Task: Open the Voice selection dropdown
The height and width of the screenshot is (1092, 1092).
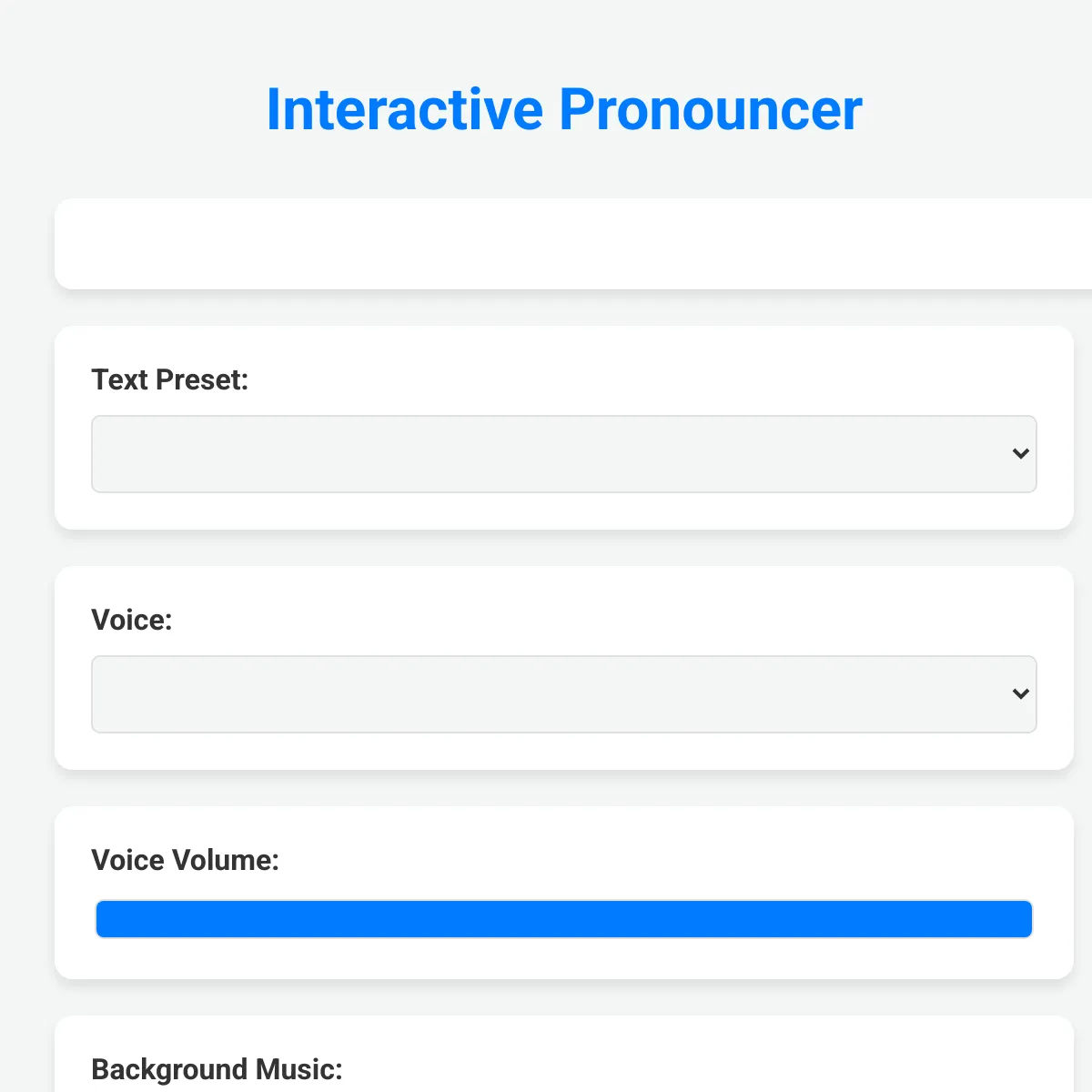Action: (x=564, y=694)
